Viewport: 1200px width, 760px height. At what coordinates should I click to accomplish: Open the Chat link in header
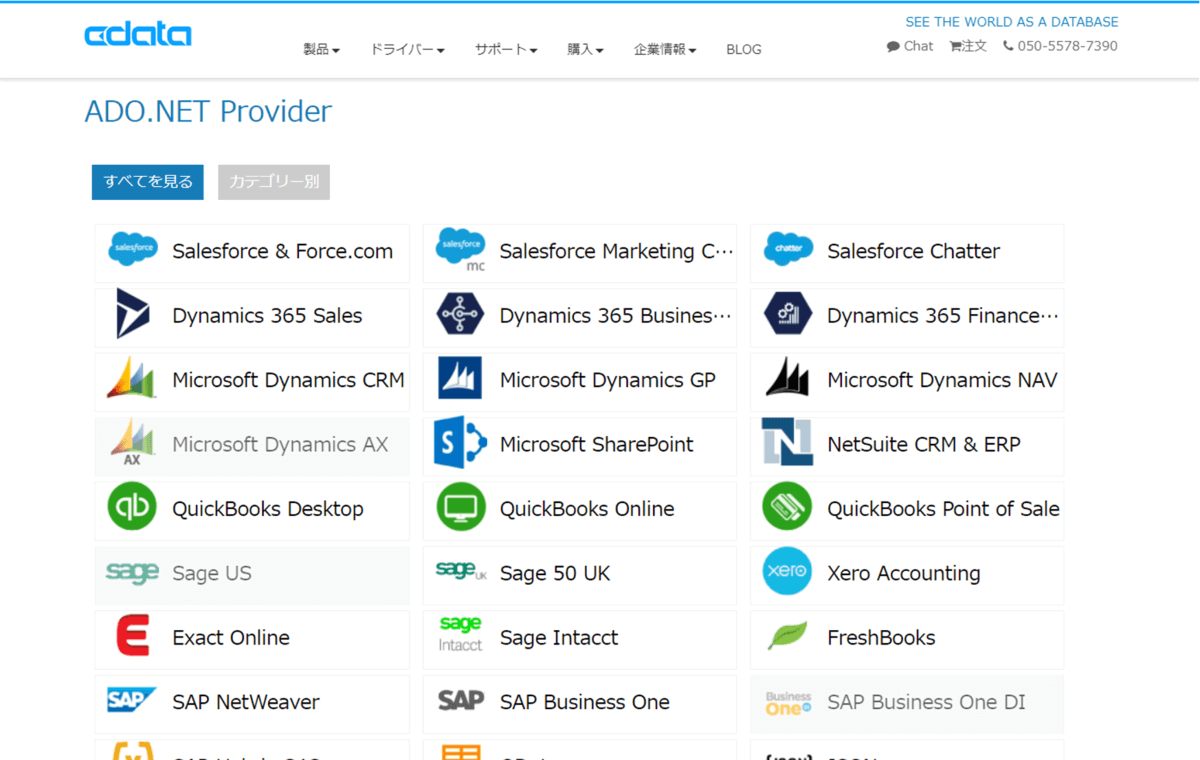(x=910, y=46)
